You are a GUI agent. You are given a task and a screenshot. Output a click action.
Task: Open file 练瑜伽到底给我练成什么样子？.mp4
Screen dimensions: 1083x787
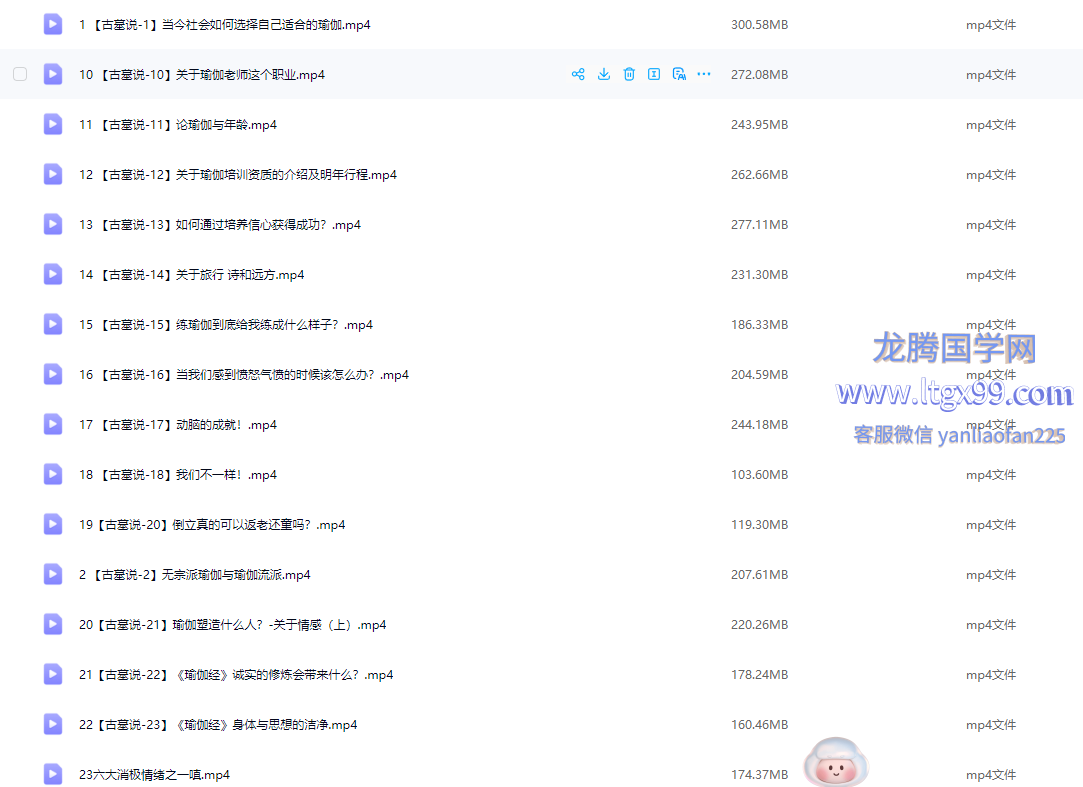click(x=226, y=325)
